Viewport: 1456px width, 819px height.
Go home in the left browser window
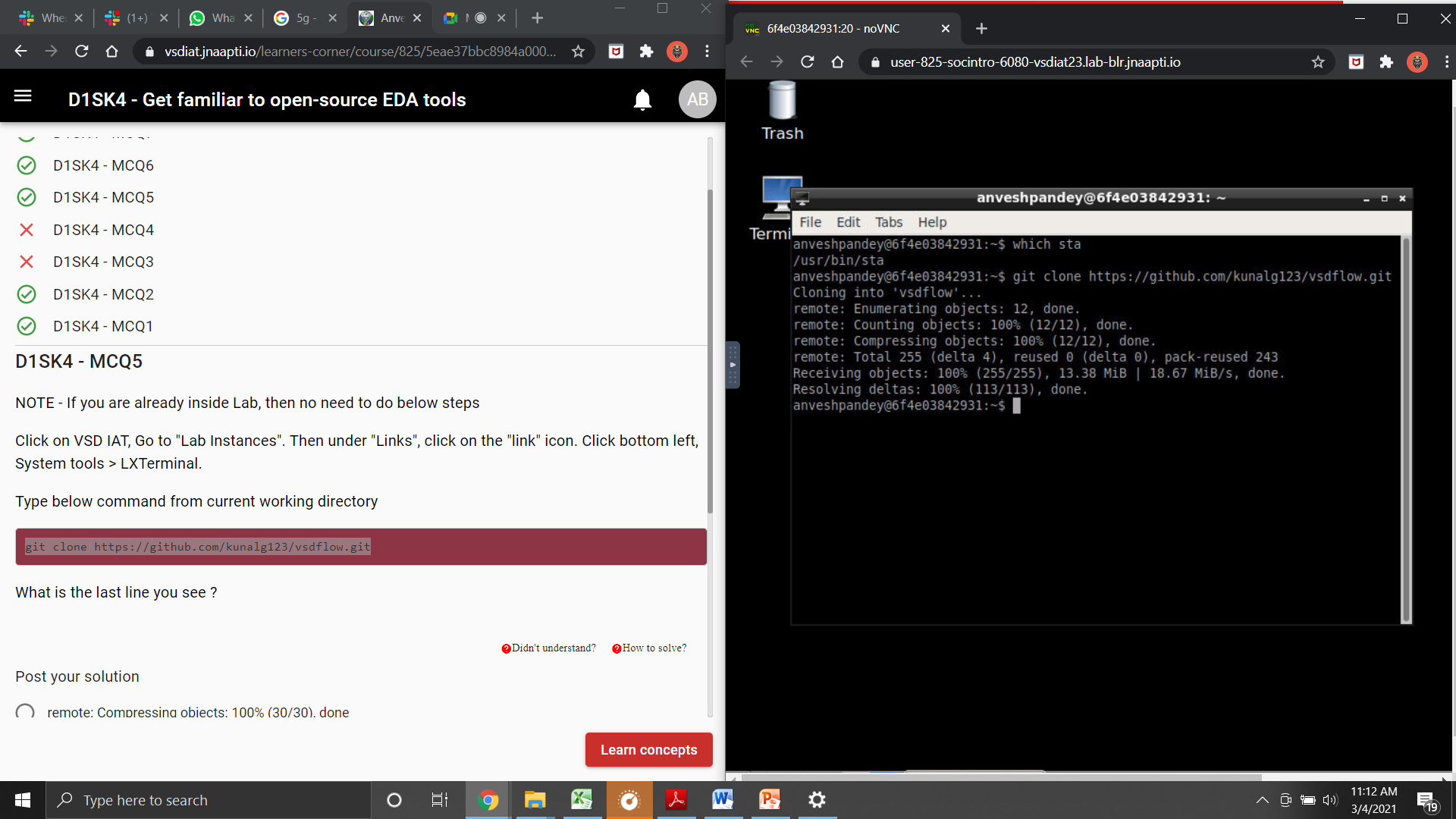(112, 52)
